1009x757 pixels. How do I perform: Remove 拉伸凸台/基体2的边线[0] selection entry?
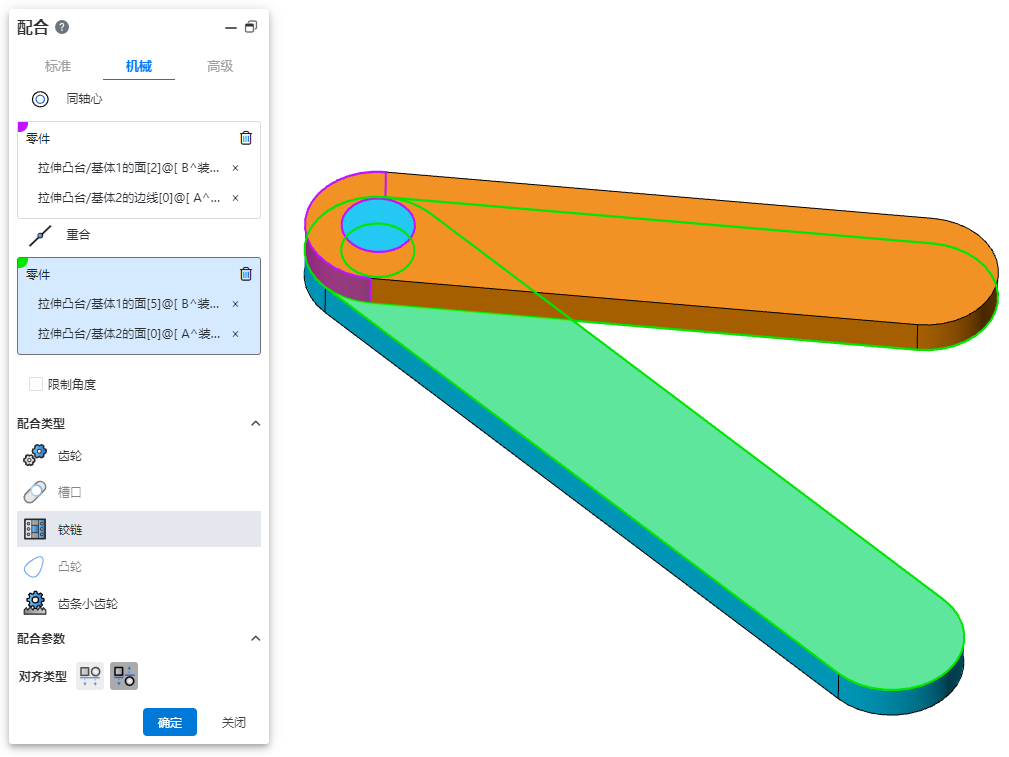pyautogui.click(x=235, y=198)
